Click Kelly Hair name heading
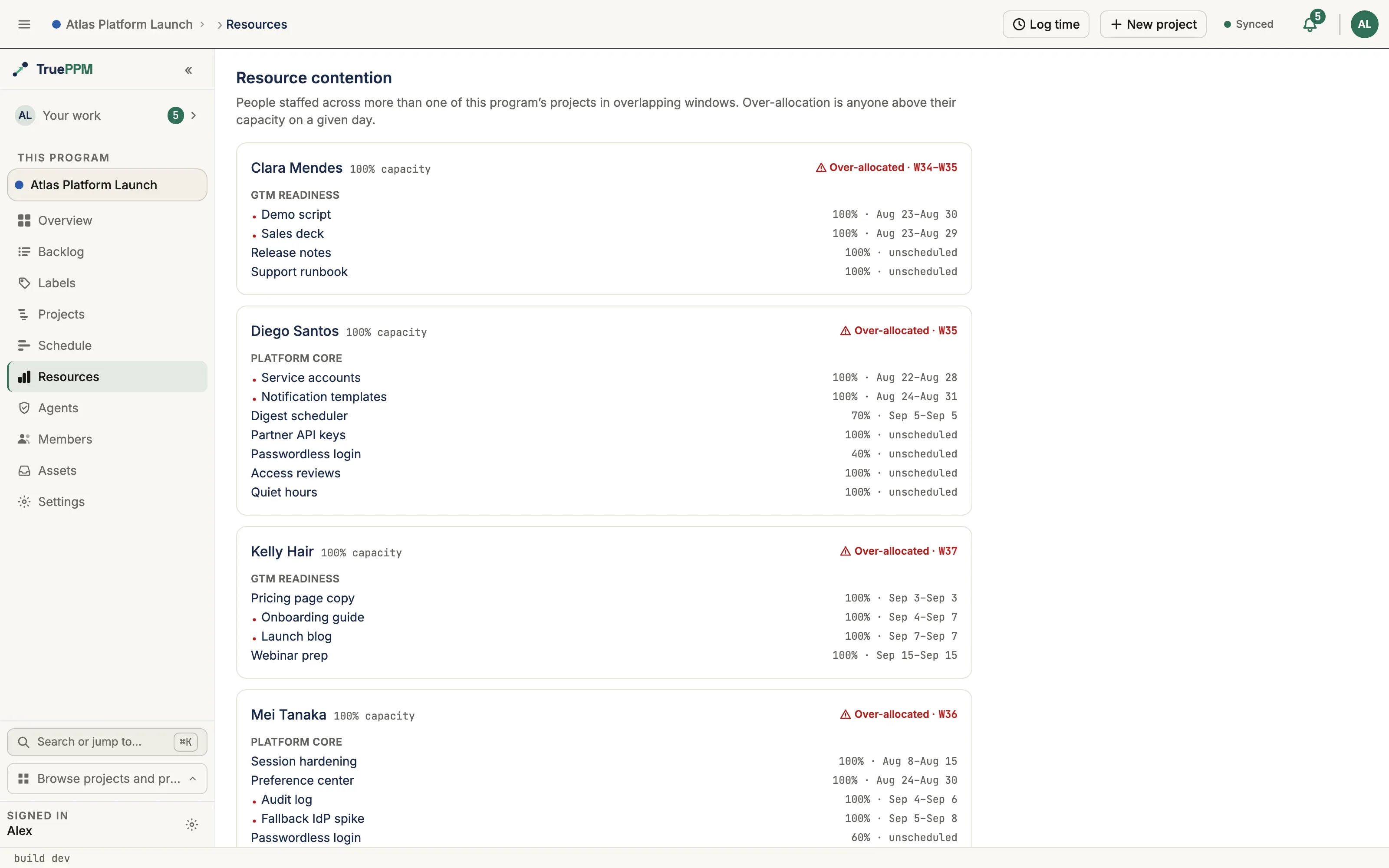The image size is (1389, 868). pyautogui.click(x=282, y=552)
